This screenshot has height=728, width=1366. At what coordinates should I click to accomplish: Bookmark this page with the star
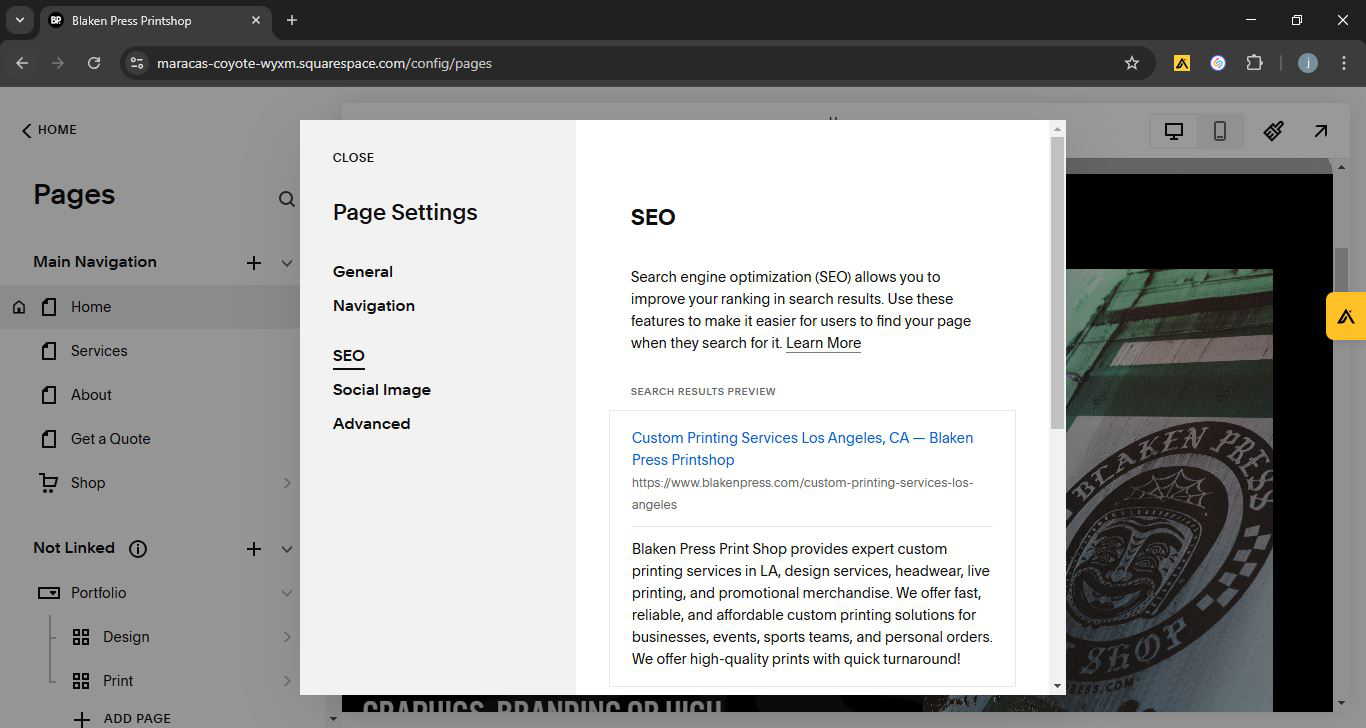[x=1132, y=63]
